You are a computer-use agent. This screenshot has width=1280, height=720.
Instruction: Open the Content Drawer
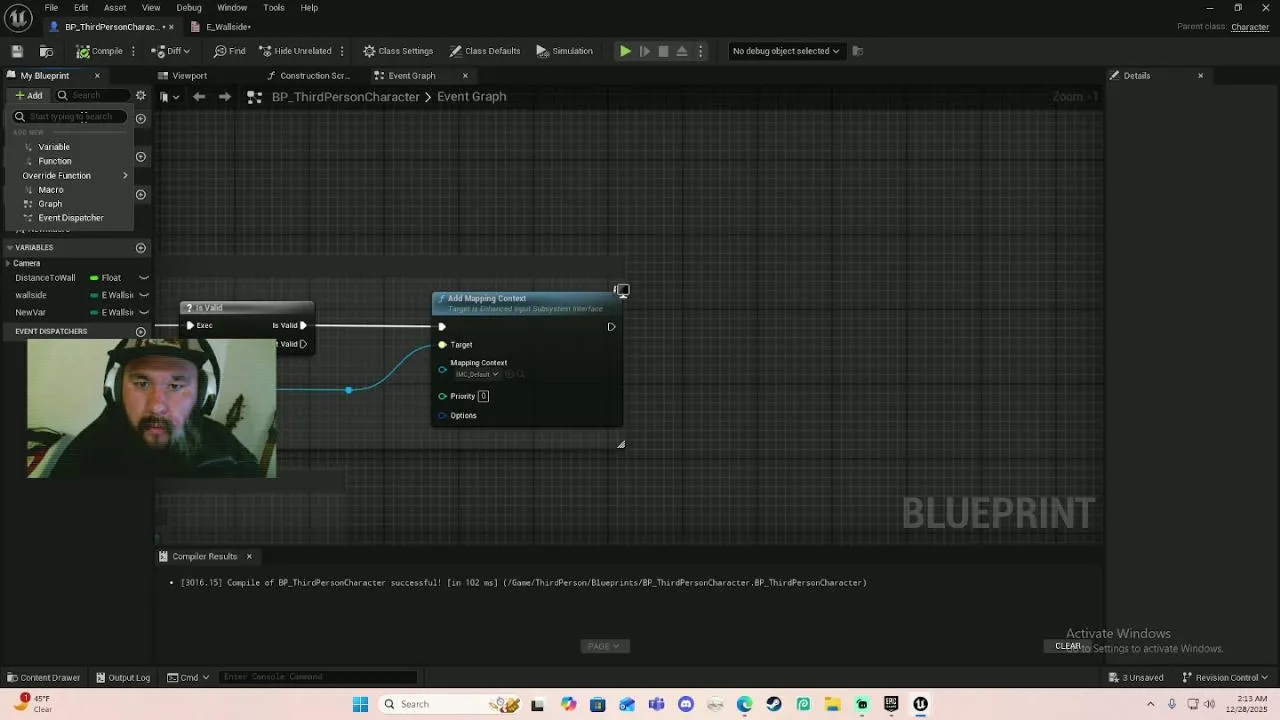(43, 677)
